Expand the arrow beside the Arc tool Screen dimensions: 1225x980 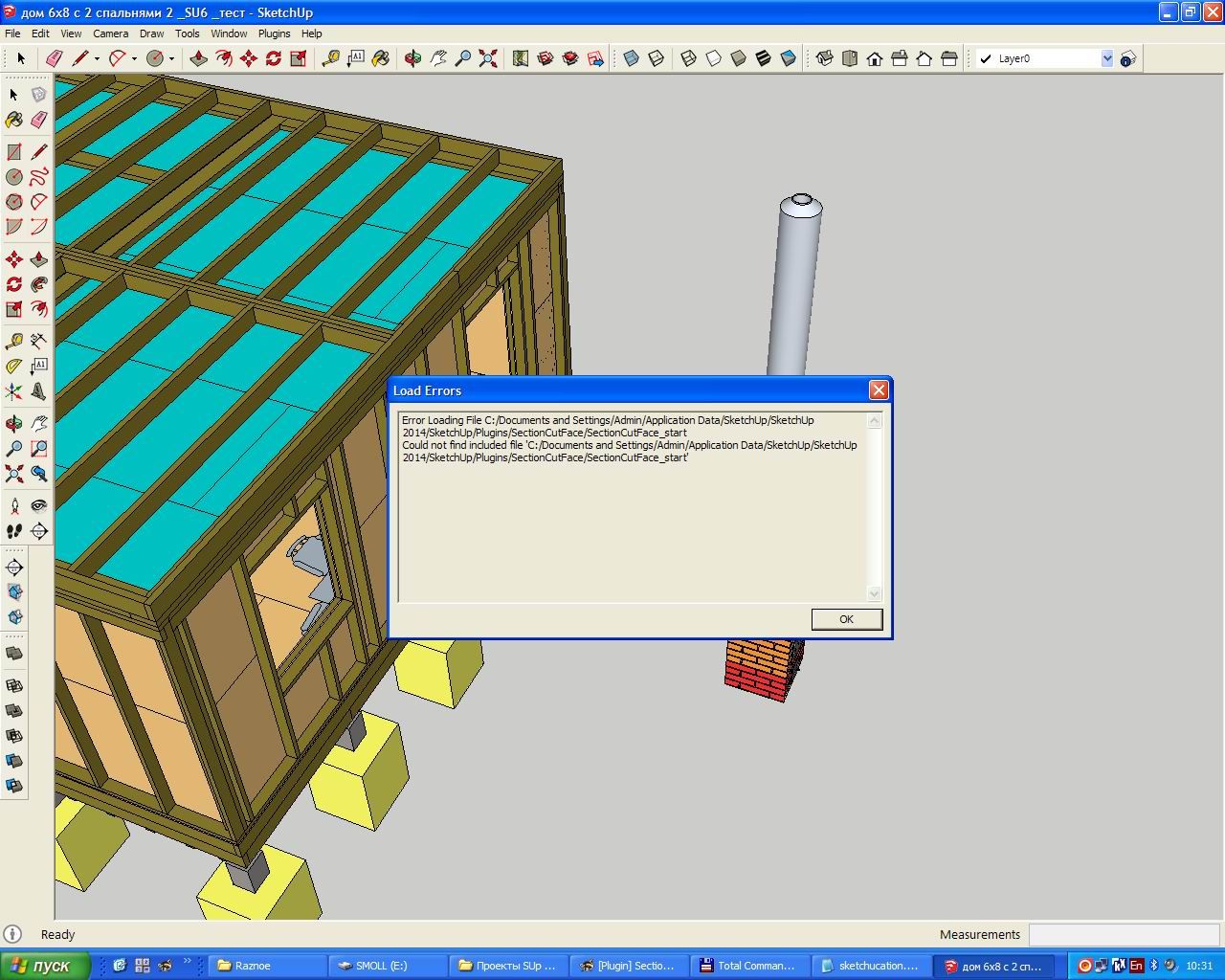pyautogui.click(x=134, y=58)
